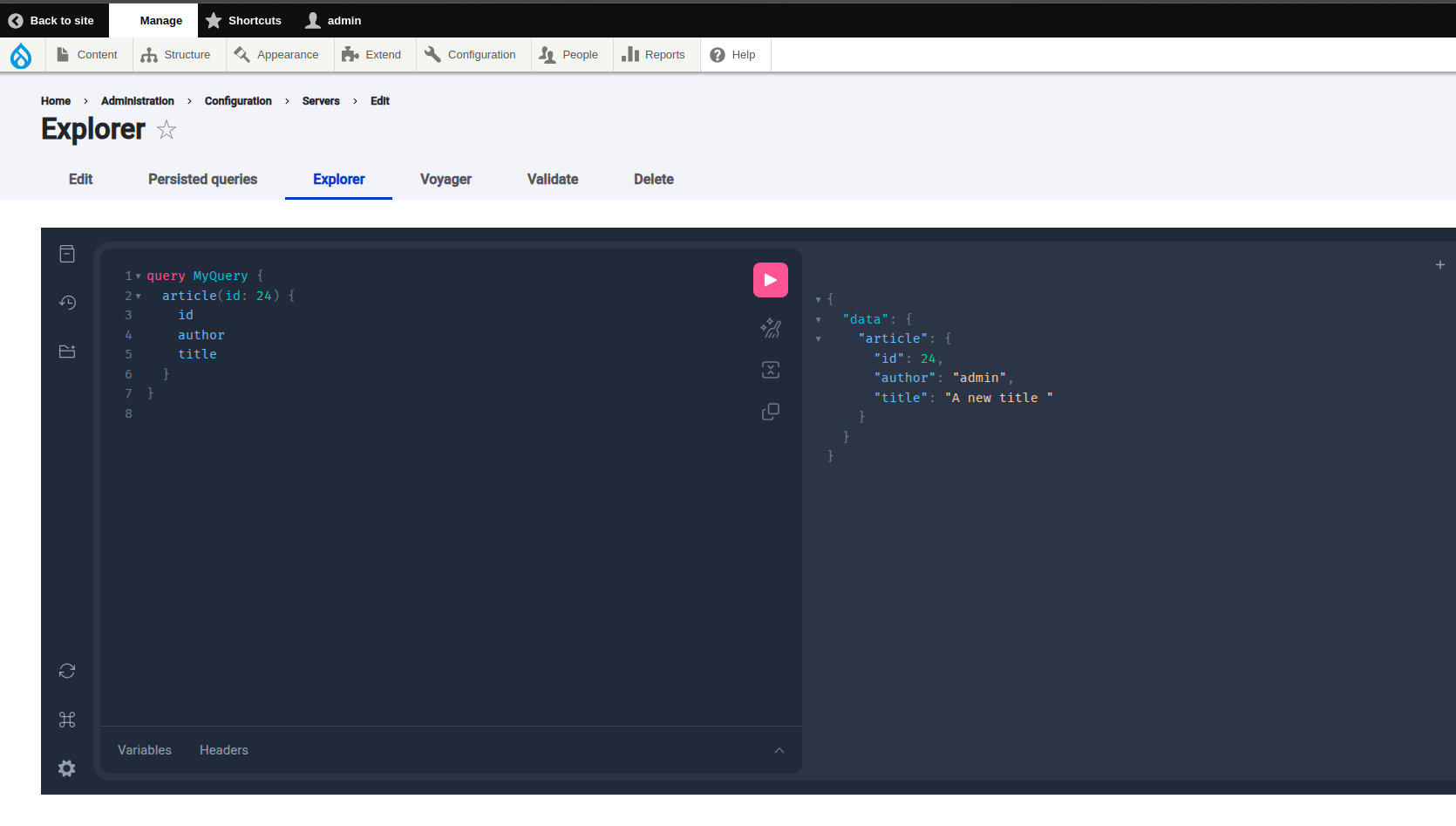This screenshot has width=1456, height=826.
Task: Copy the query with the copy icon
Action: (771, 411)
